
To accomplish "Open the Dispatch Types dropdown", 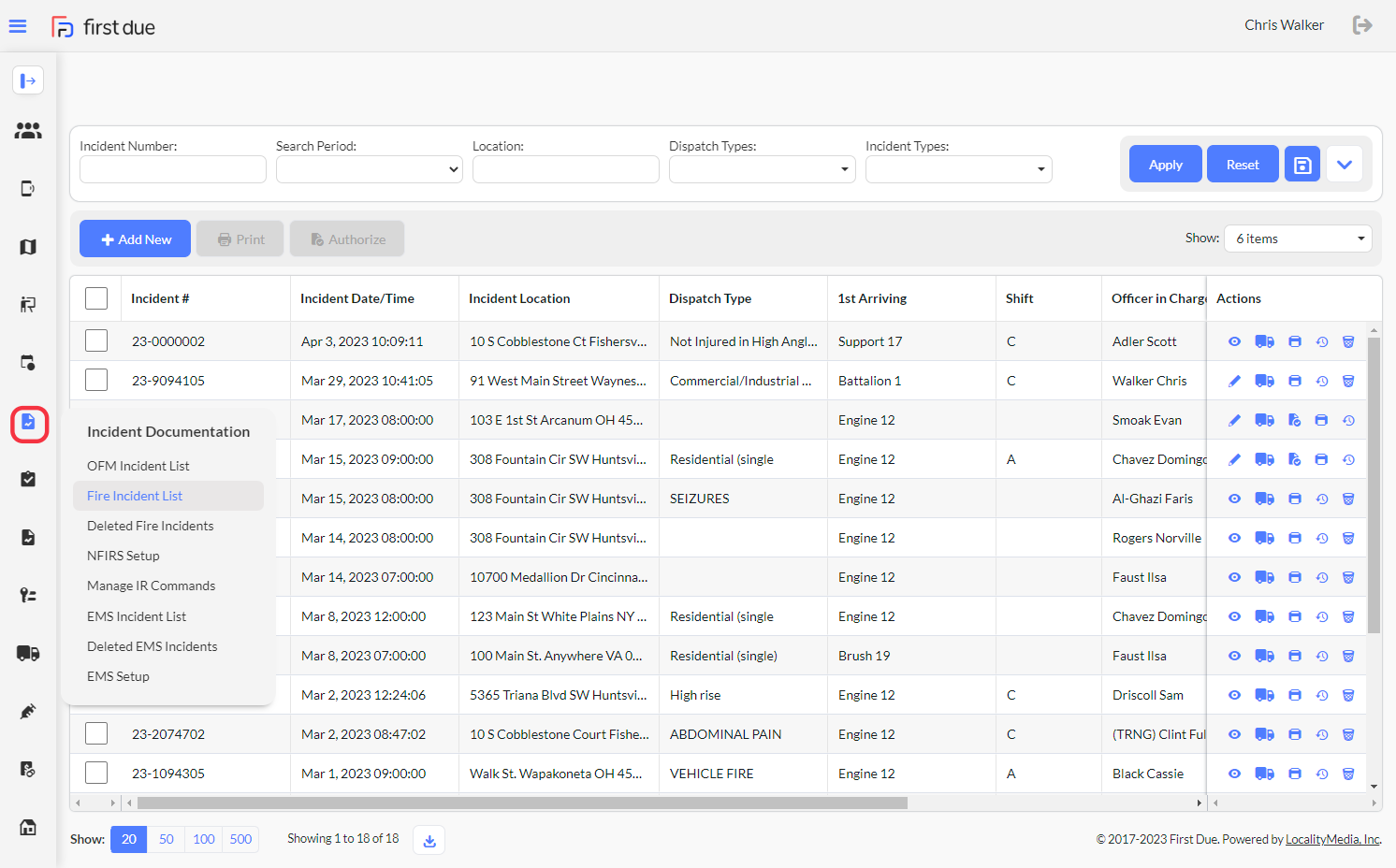I will tap(763, 169).
